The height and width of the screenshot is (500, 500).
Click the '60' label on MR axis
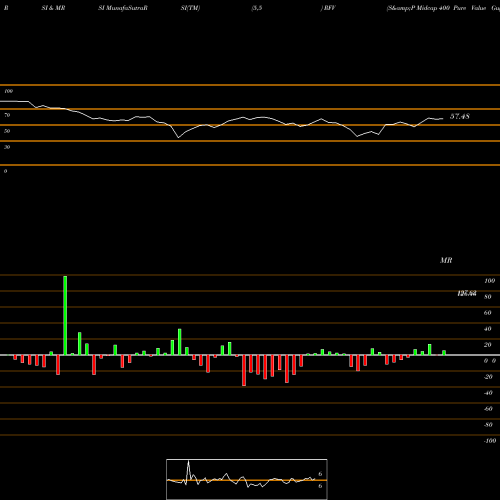click(x=488, y=313)
